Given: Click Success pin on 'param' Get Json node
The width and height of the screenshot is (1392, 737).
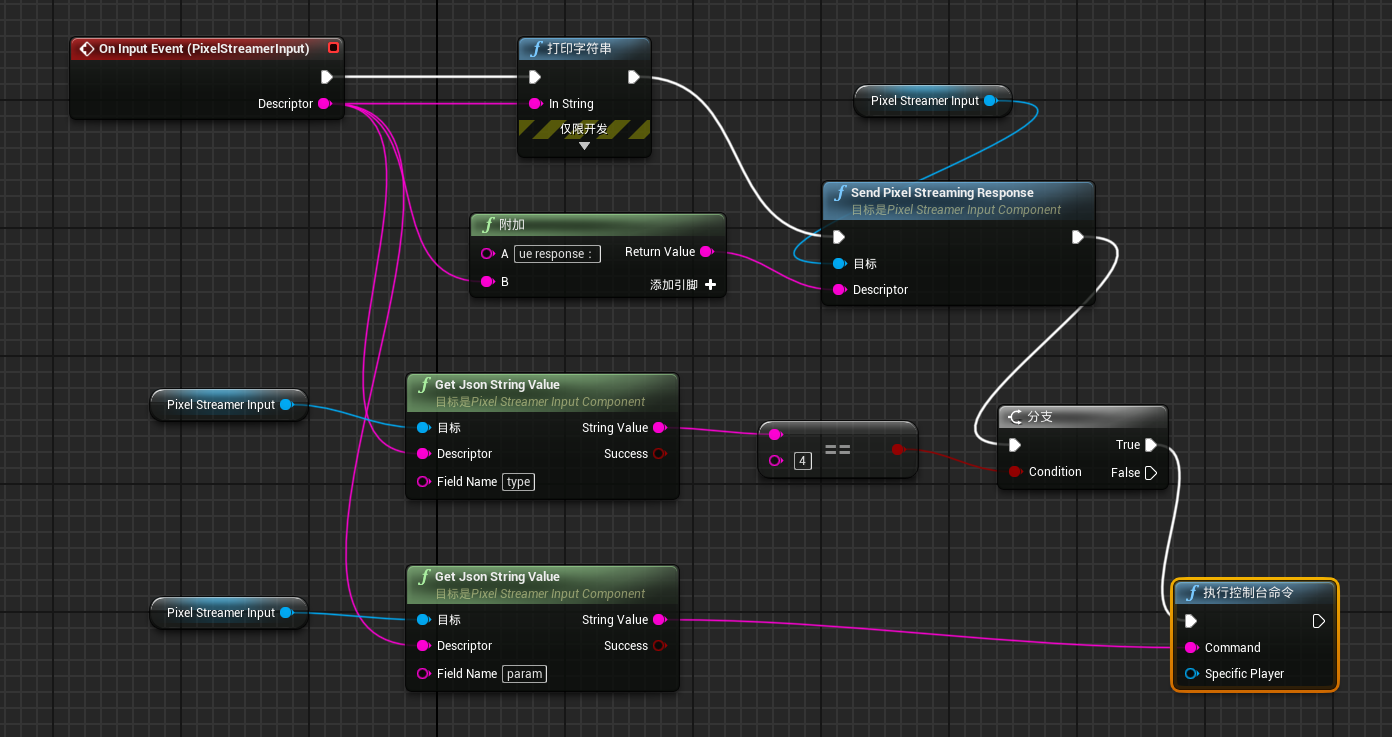Looking at the screenshot, I should pyautogui.click(x=660, y=646).
